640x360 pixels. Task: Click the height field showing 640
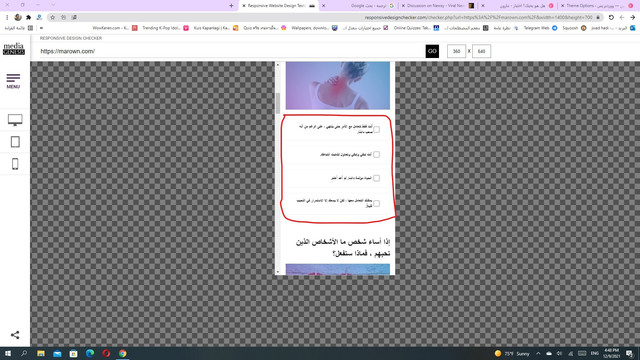click(x=481, y=51)
